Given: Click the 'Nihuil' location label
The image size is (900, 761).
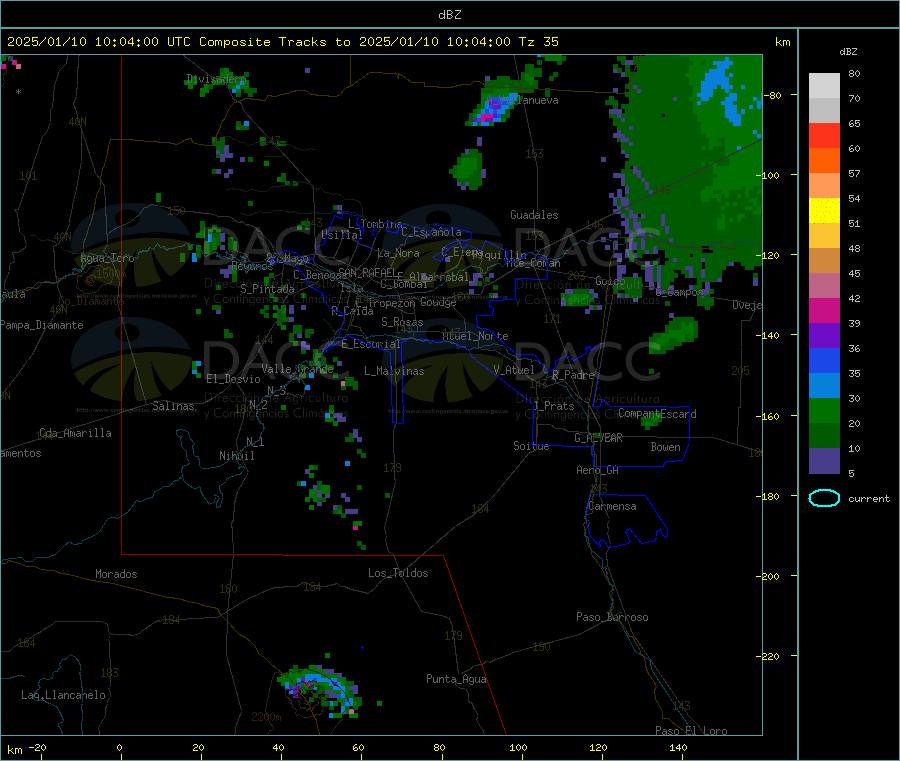Looking at the screenshot, I should pyautogui.click(x=236, y=456).
